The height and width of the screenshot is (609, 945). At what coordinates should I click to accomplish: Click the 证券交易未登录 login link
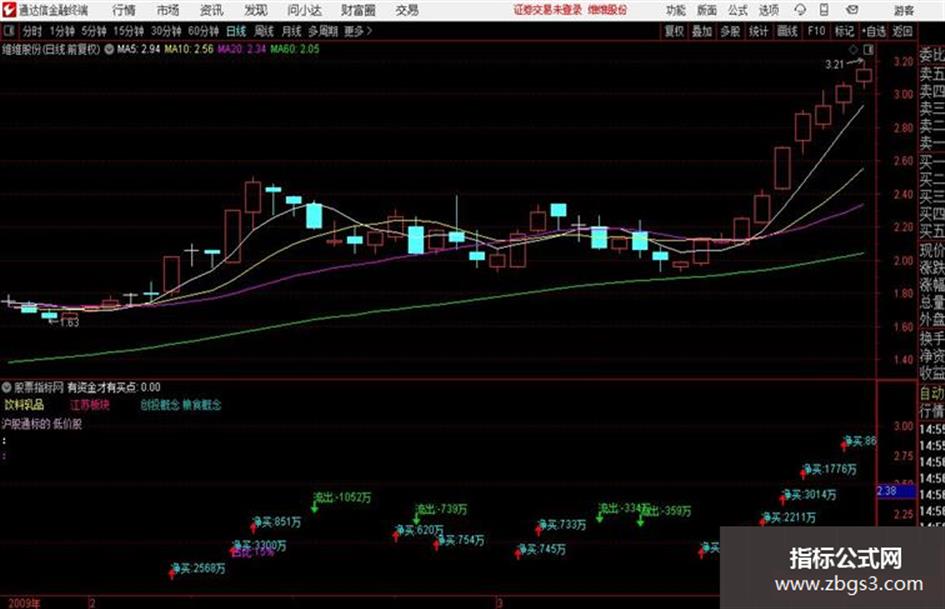click(548, 10)
